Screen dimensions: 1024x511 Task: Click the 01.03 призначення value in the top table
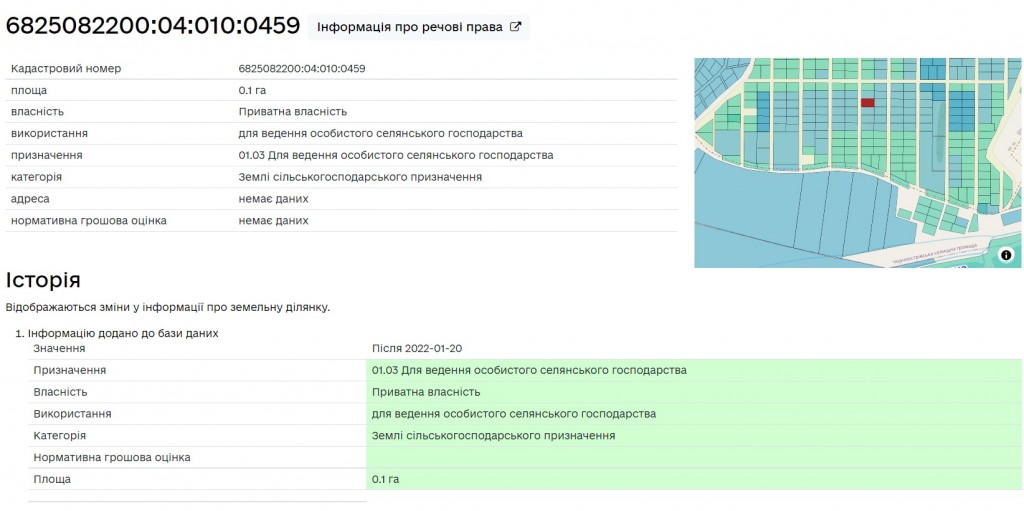pyautogui.click(x=396, y=155)
